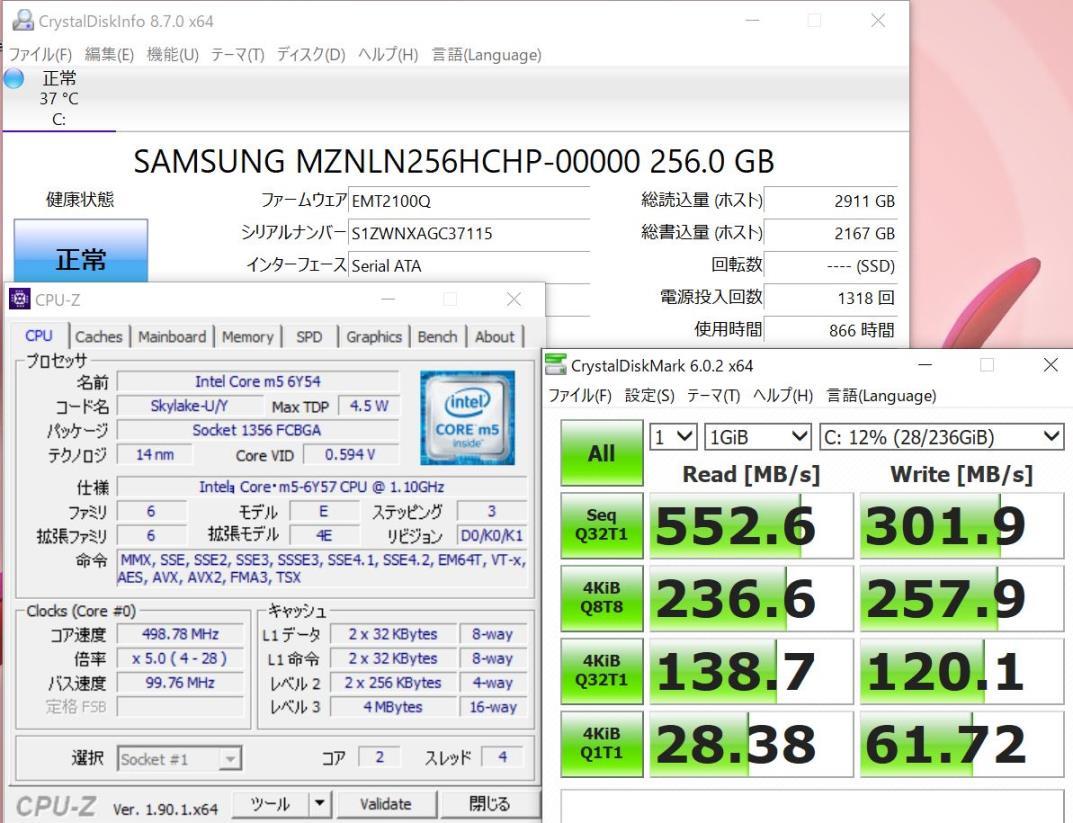Viewport: 1073px width, 823px height.
Task: Open the 1GiB test size dropdown
Action: pos(758,436)
